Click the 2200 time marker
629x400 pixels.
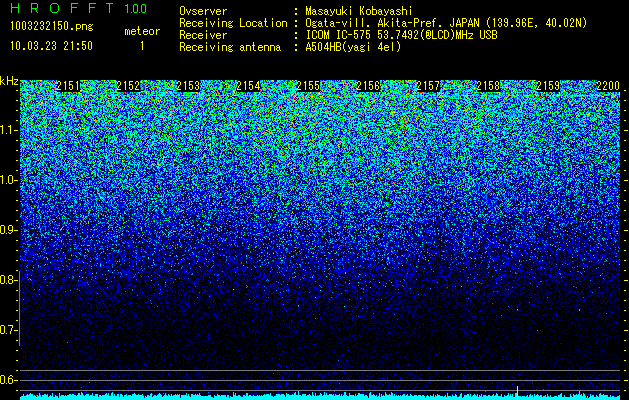[x=608, y=86]
